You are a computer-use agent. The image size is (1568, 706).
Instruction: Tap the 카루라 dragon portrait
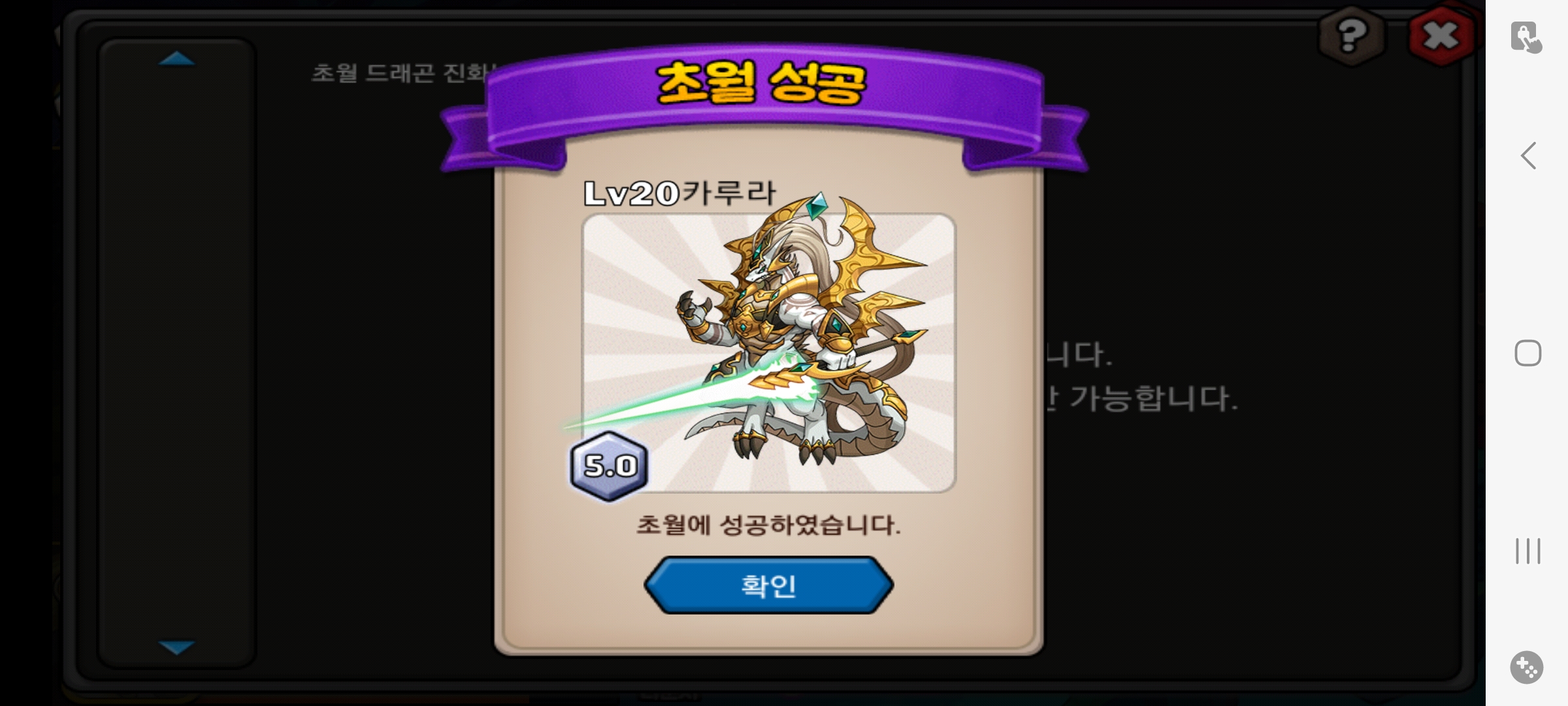[769, 353]
